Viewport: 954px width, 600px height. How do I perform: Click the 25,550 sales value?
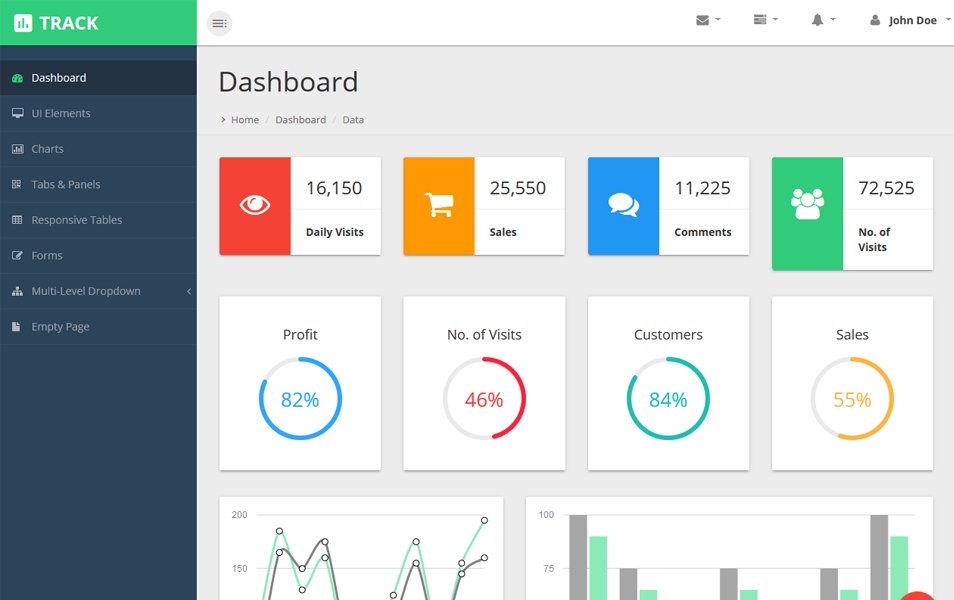click(518, 188)
